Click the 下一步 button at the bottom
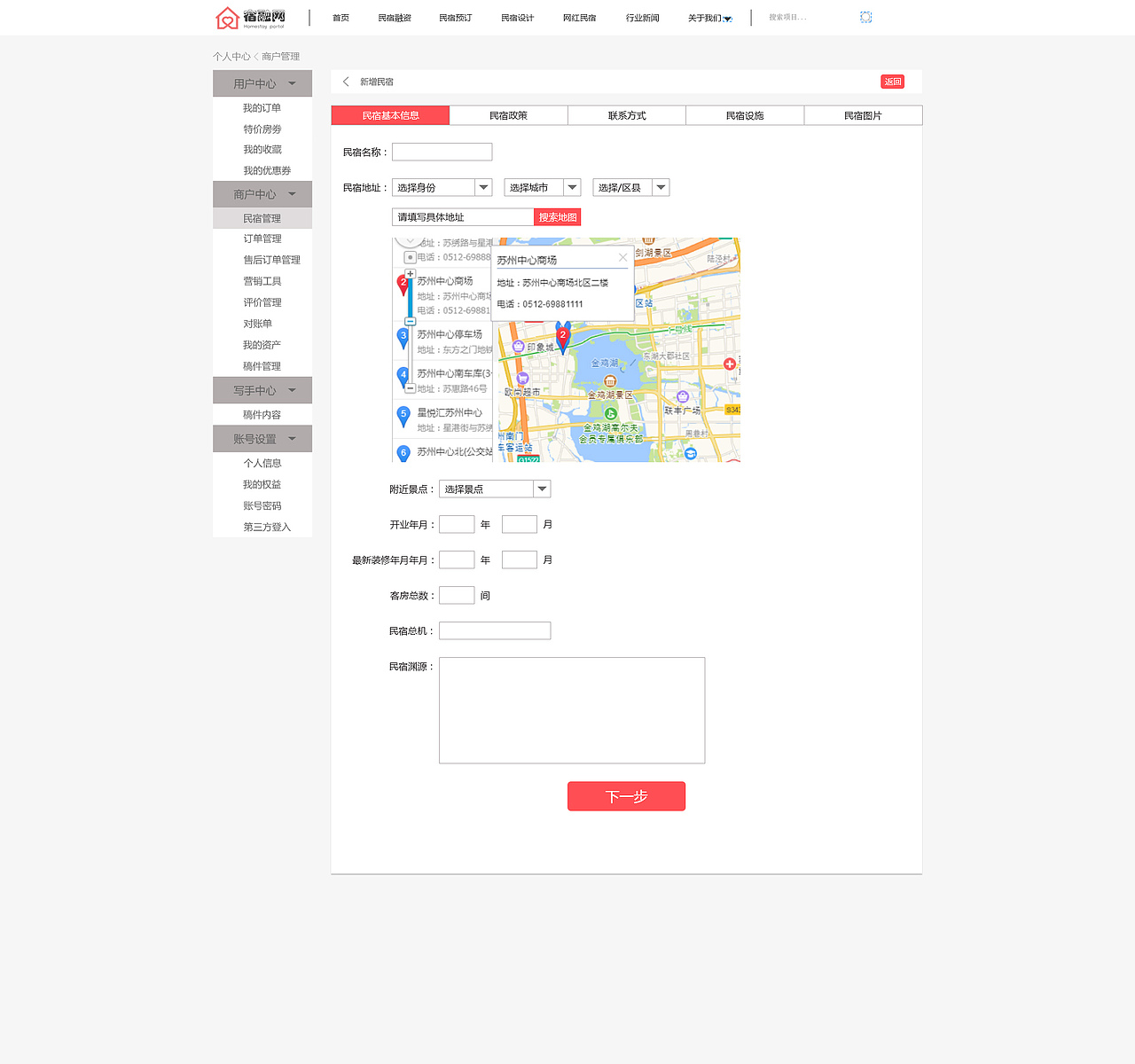This screenshot has width=1135, height=1064. [626, 795]
